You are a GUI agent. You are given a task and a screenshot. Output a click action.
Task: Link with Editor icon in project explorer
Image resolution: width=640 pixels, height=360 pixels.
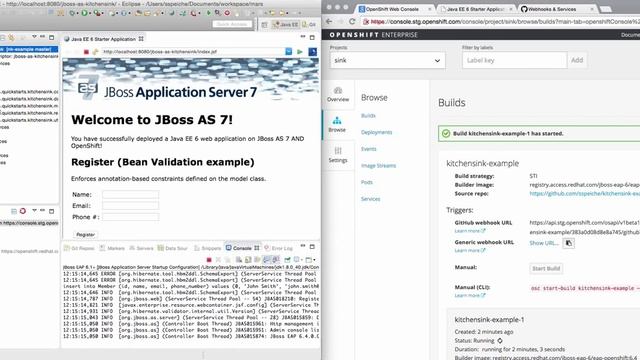pyautogui.click(x=12, y=38)
